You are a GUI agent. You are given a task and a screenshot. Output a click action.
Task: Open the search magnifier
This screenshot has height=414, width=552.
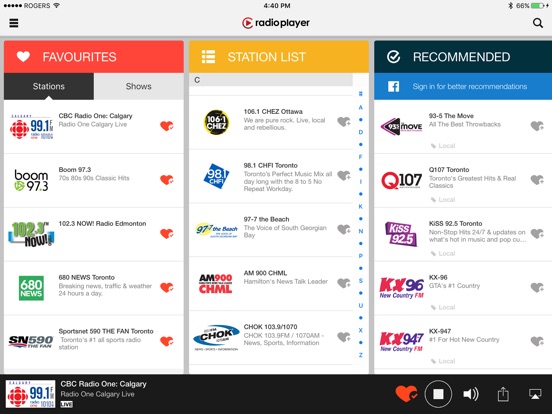[x=538, y=23]
